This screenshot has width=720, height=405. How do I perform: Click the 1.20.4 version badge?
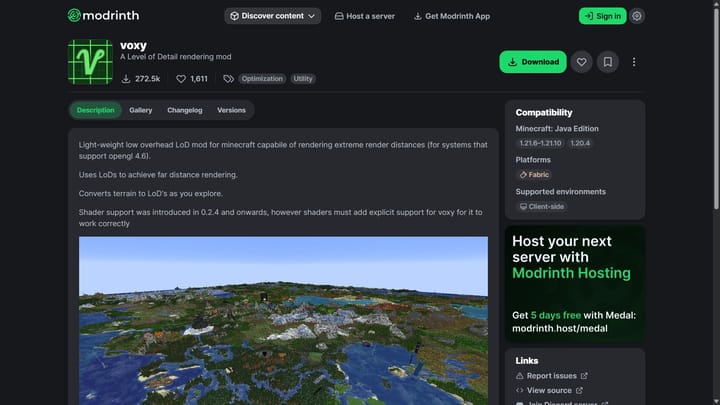pos(580,143)
